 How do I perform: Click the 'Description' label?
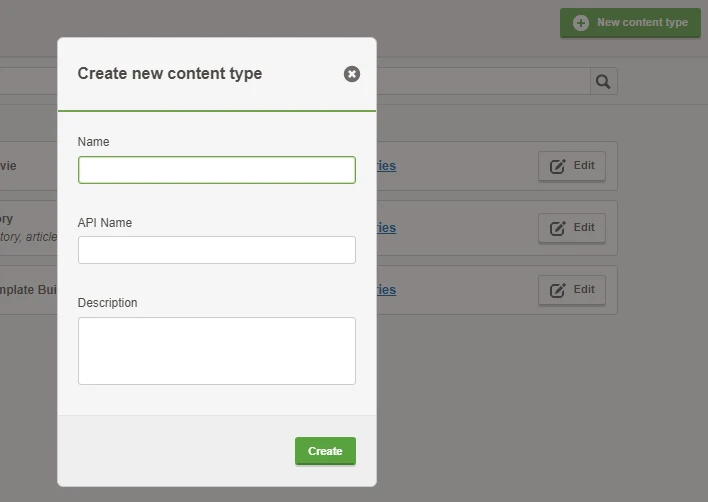tap(107, 302)
